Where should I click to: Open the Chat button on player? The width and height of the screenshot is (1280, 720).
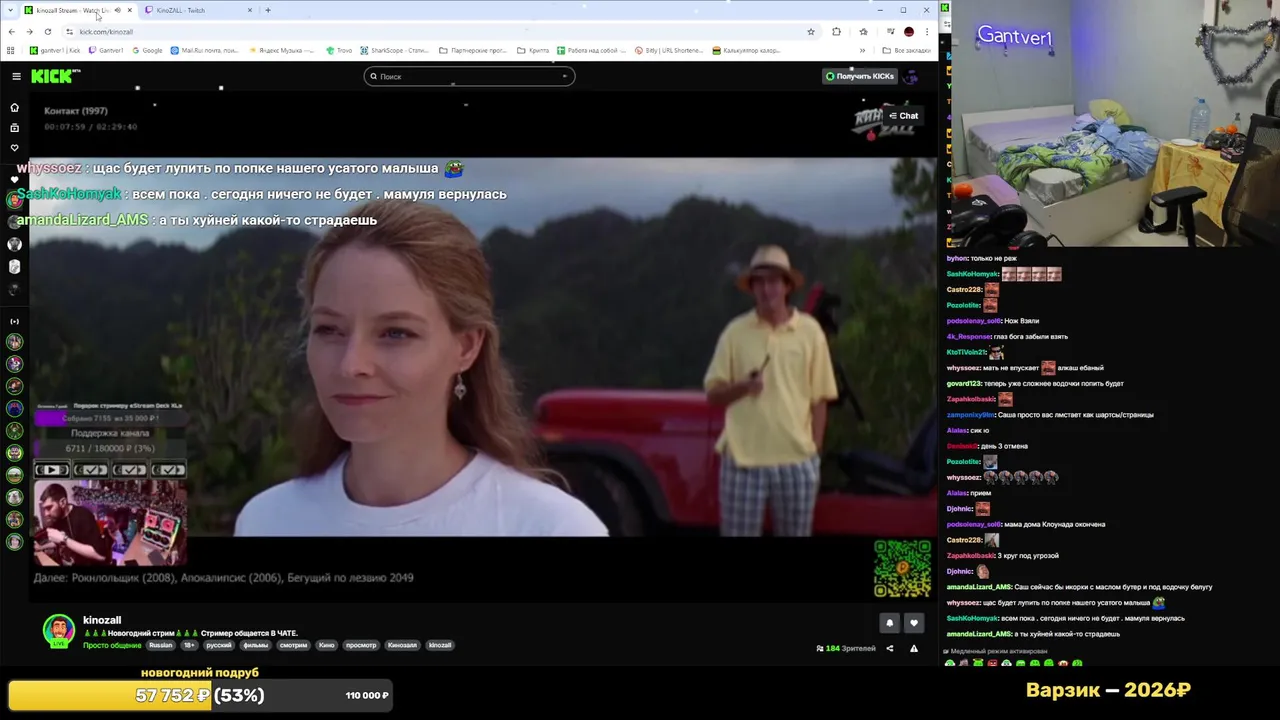pos(903,115)
